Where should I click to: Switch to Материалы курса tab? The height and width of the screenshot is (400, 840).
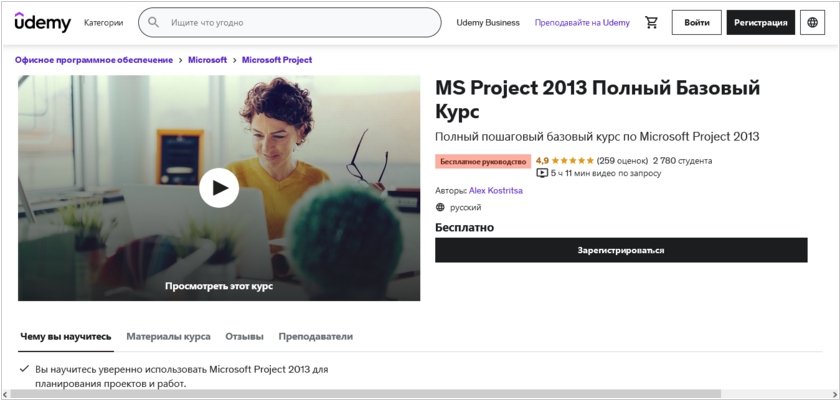pos(168,337)
